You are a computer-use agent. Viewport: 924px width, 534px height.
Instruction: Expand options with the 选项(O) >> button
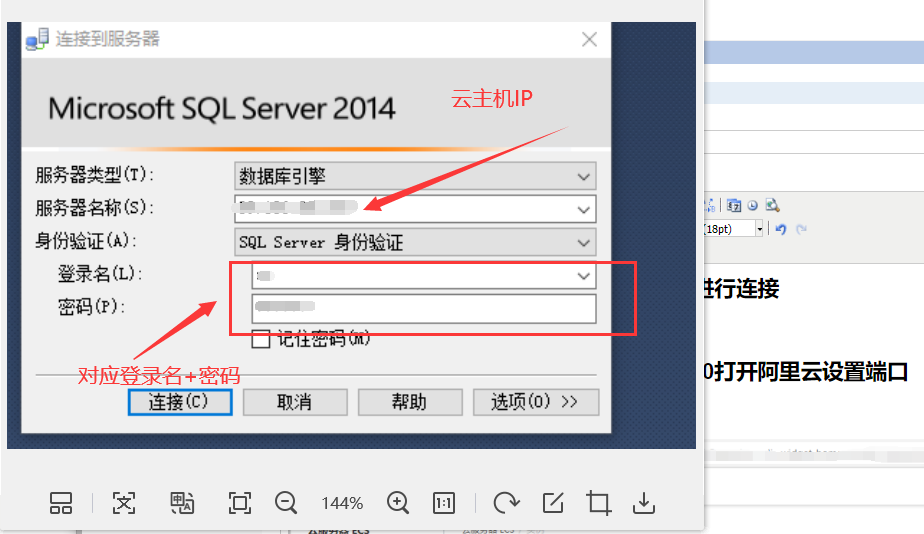tap(536, 402)
